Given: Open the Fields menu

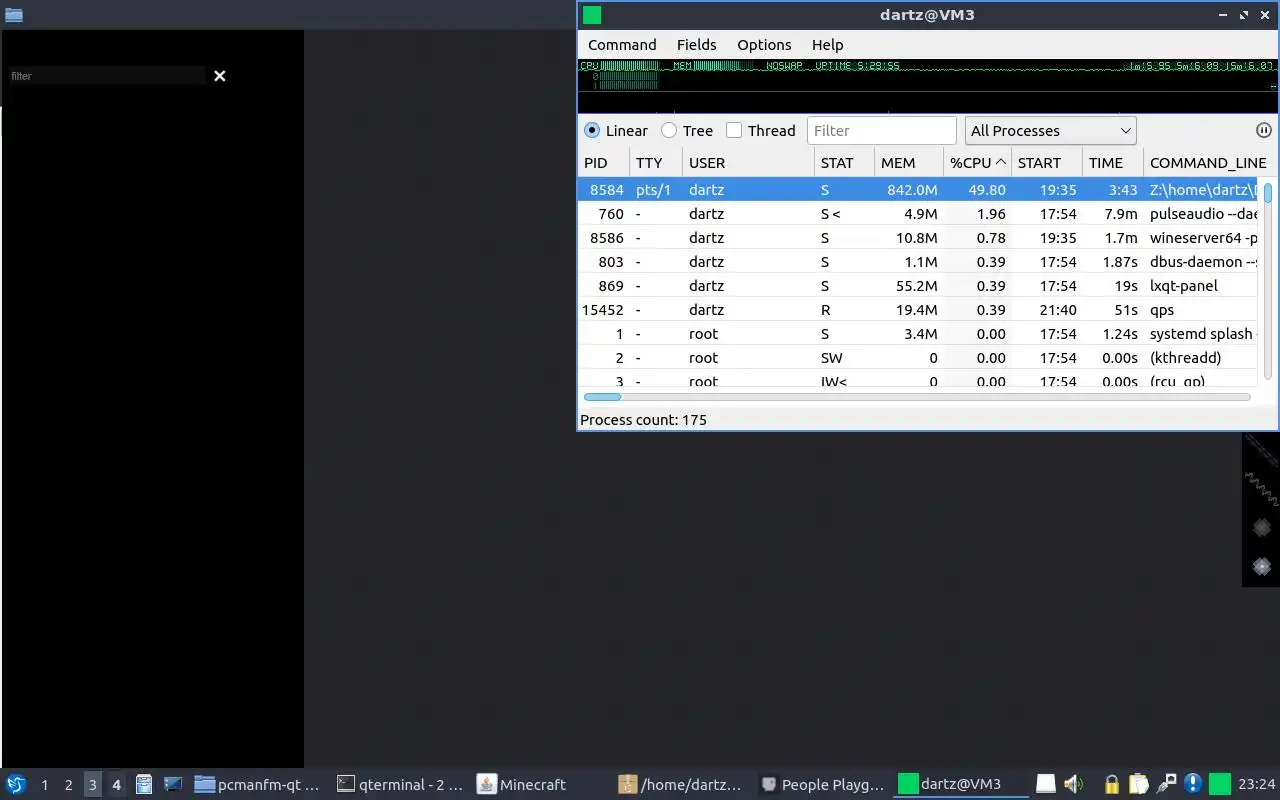Looking at the screenshot, I should point(696,45).
